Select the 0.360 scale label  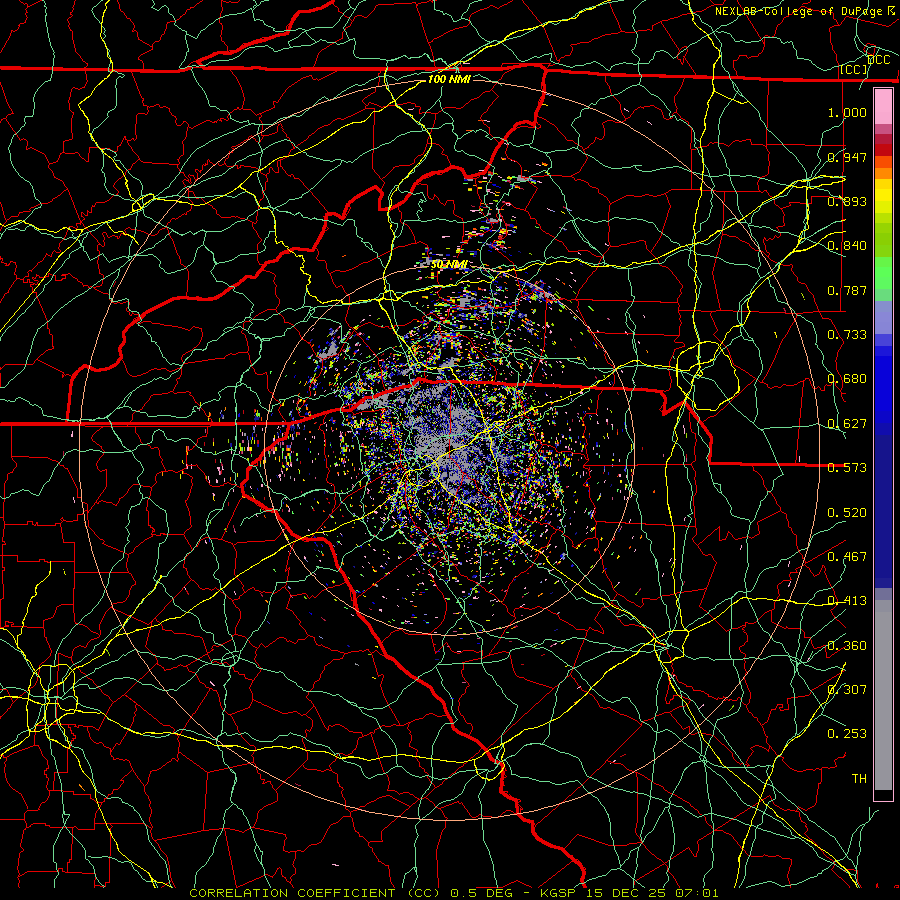tap(847, 645)
